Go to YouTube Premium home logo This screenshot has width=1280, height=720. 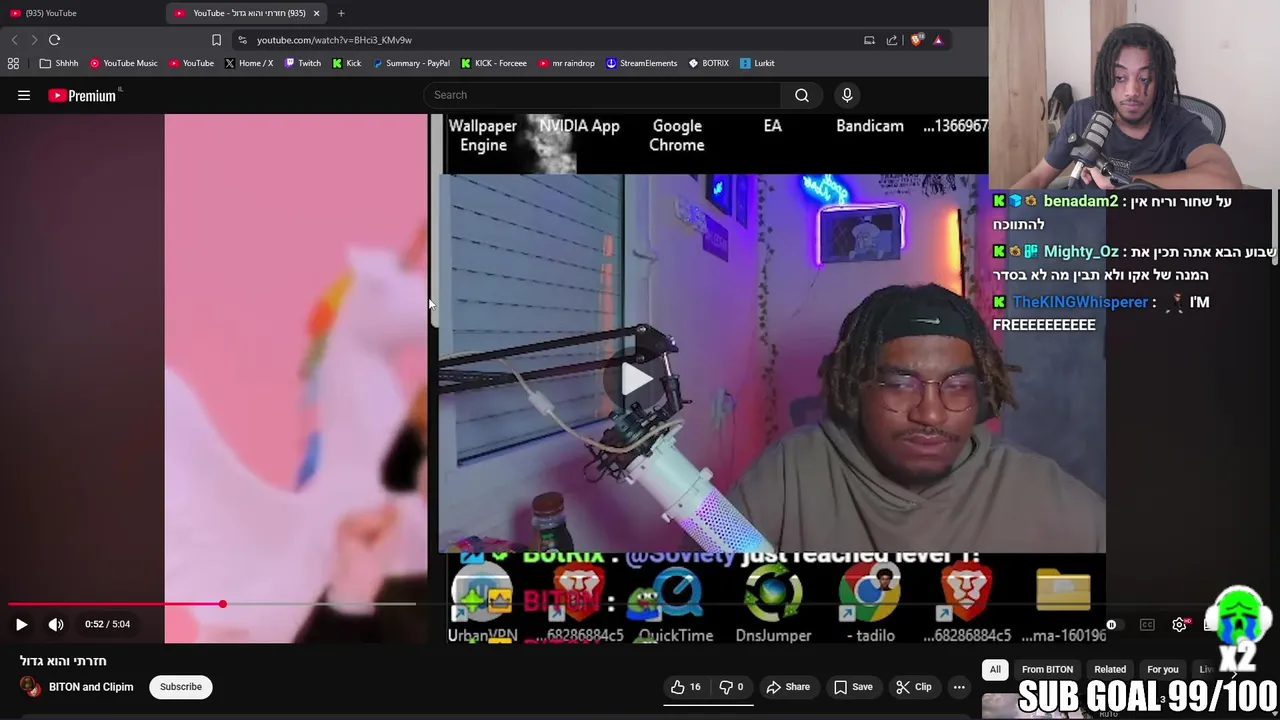pos(84,95)
